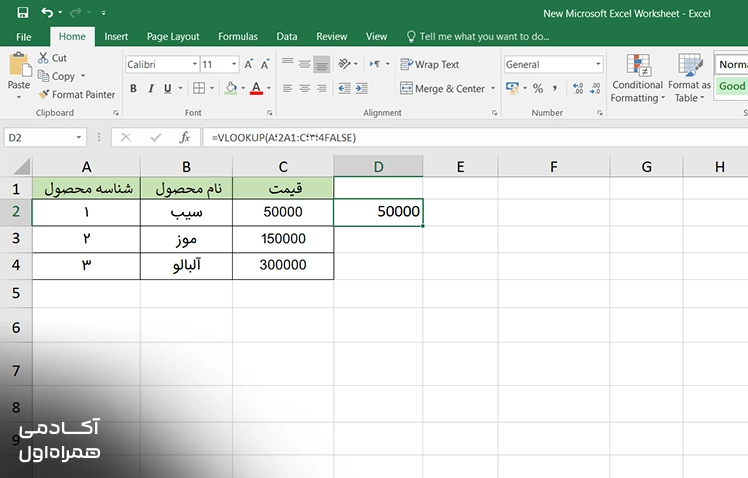Click Merge & Center
Screen dimensions: 748x478
pos(442,89)
